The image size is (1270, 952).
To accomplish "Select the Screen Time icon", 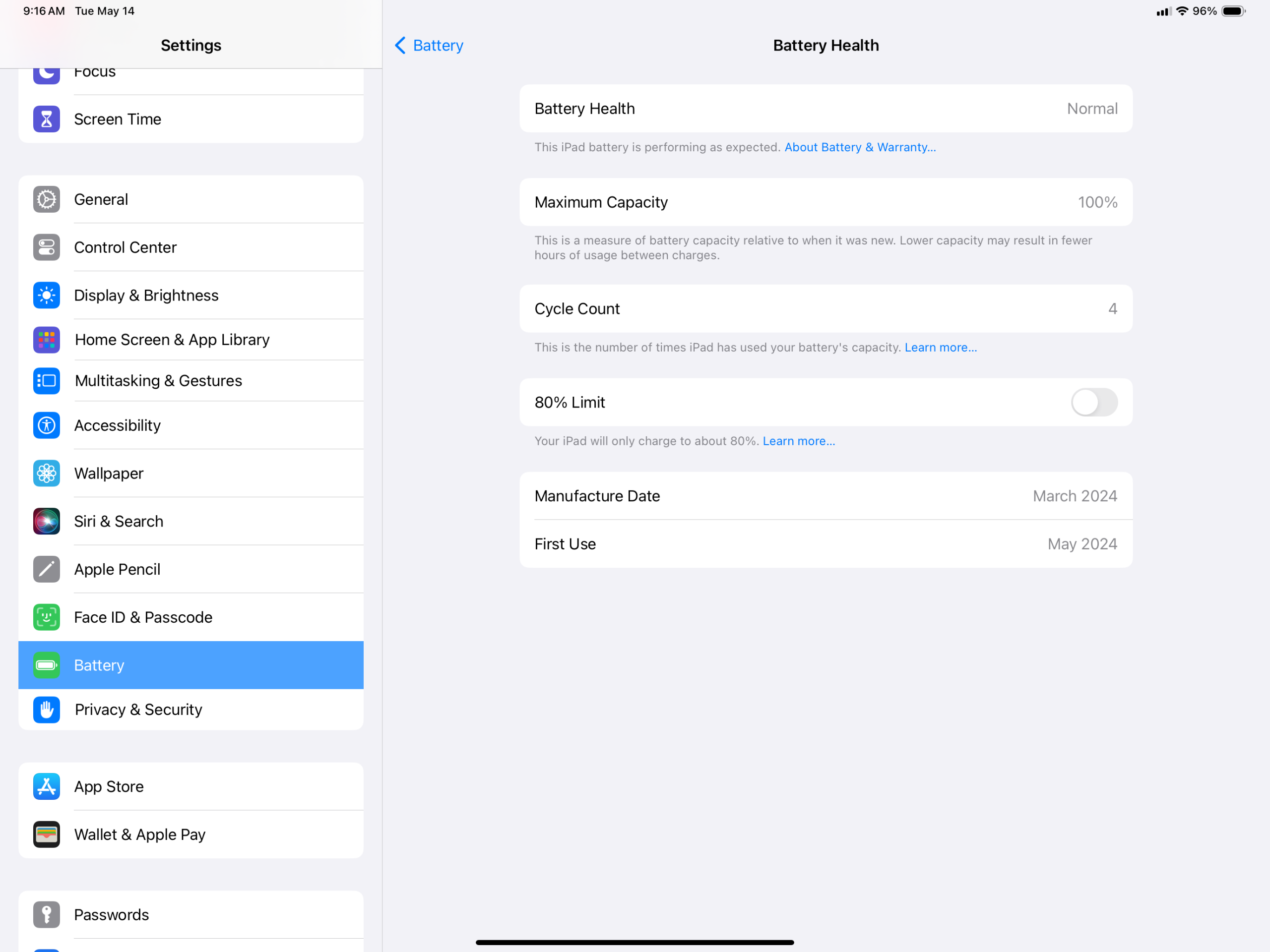I will 46,119.
